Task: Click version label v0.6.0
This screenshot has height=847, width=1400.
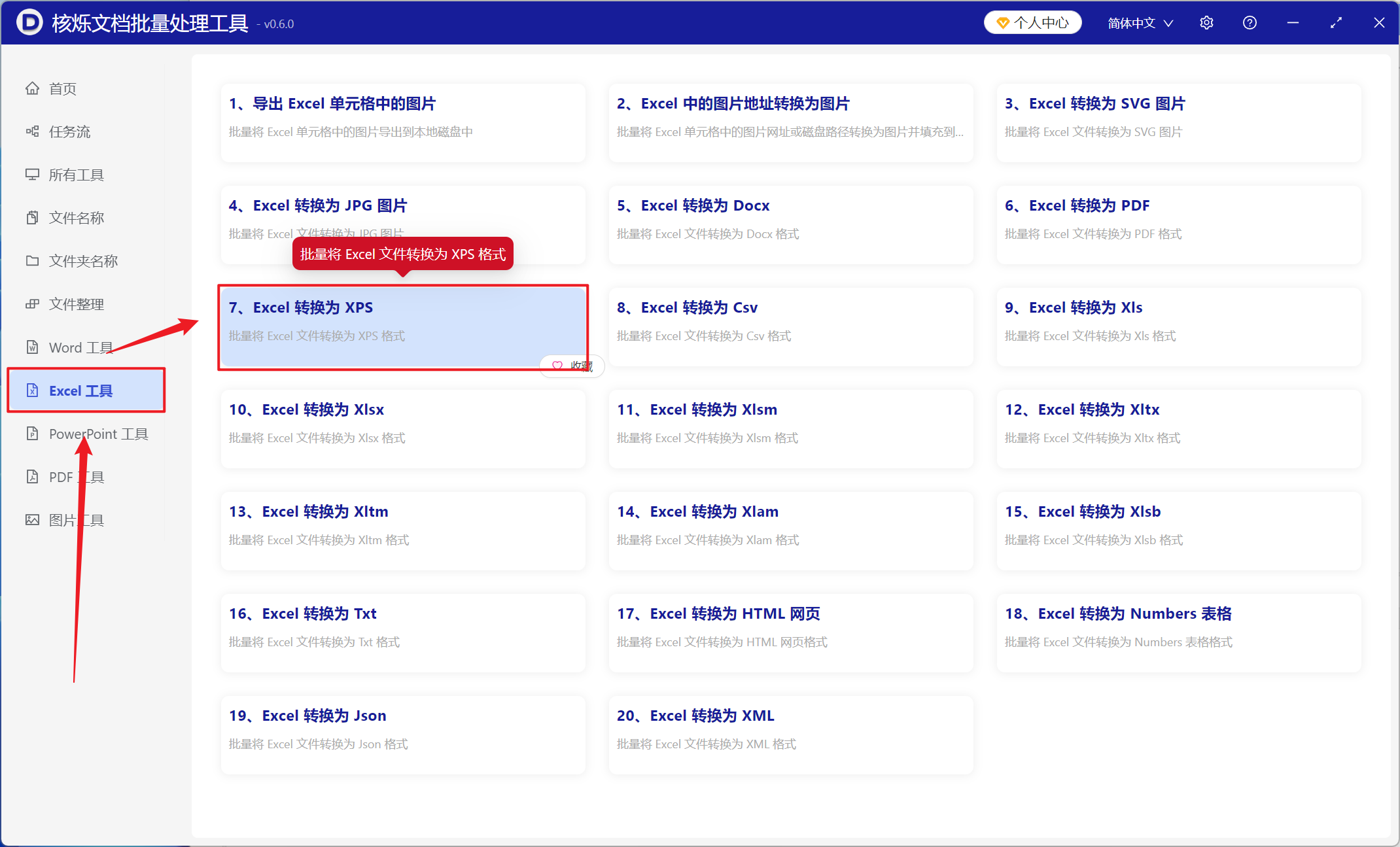Action: tap(275, 24)
